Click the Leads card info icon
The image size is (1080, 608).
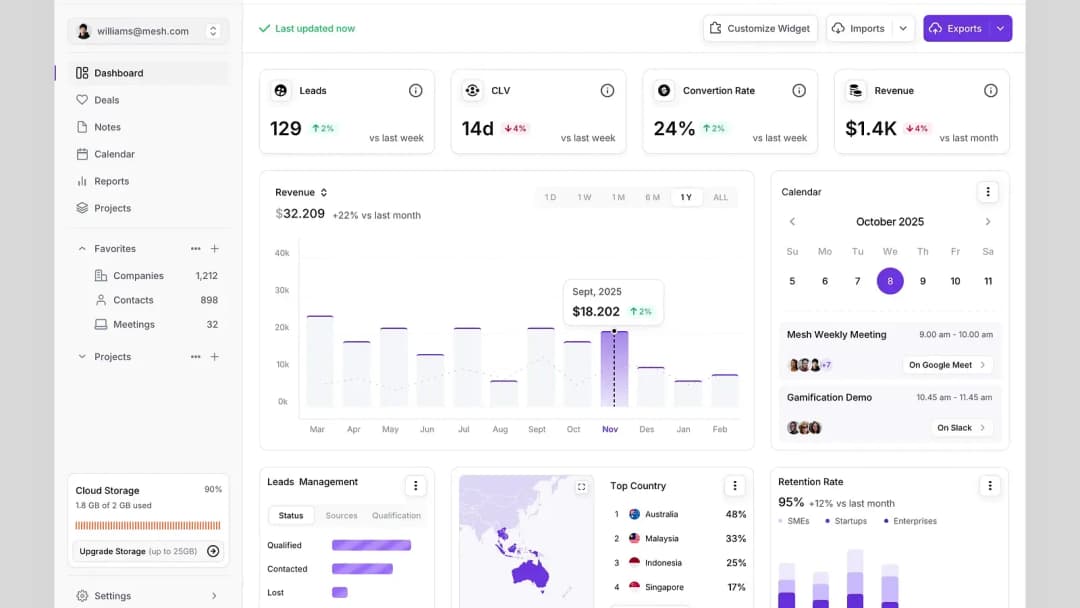(x=415, y=90)
